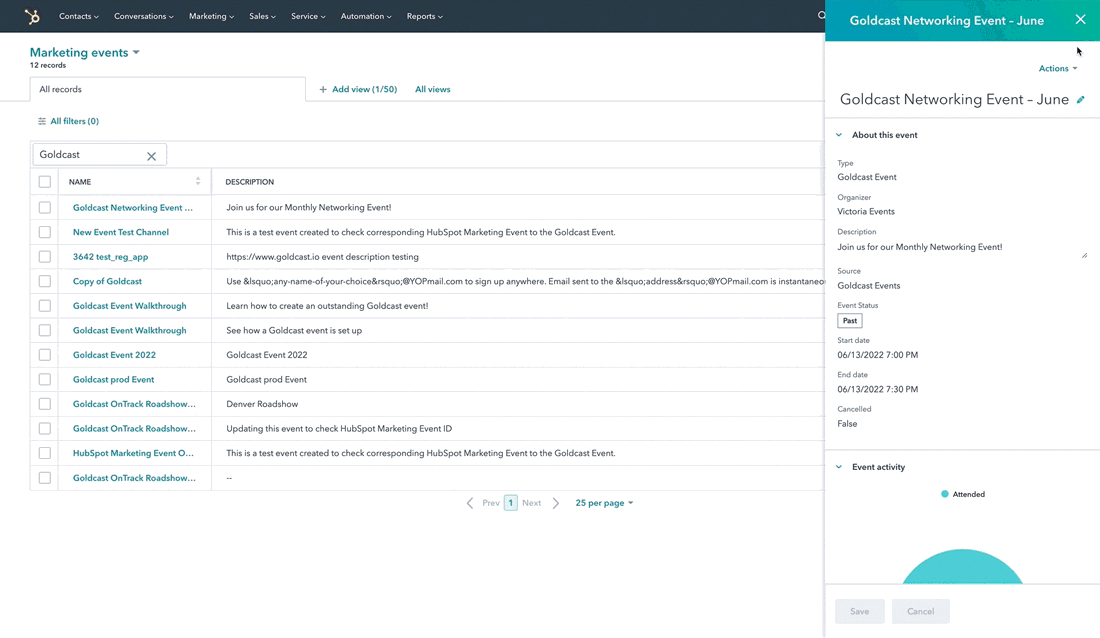Open the All filters icon link
The height and width of the screenshot is (638, 1100).
(x=68, y=121)
